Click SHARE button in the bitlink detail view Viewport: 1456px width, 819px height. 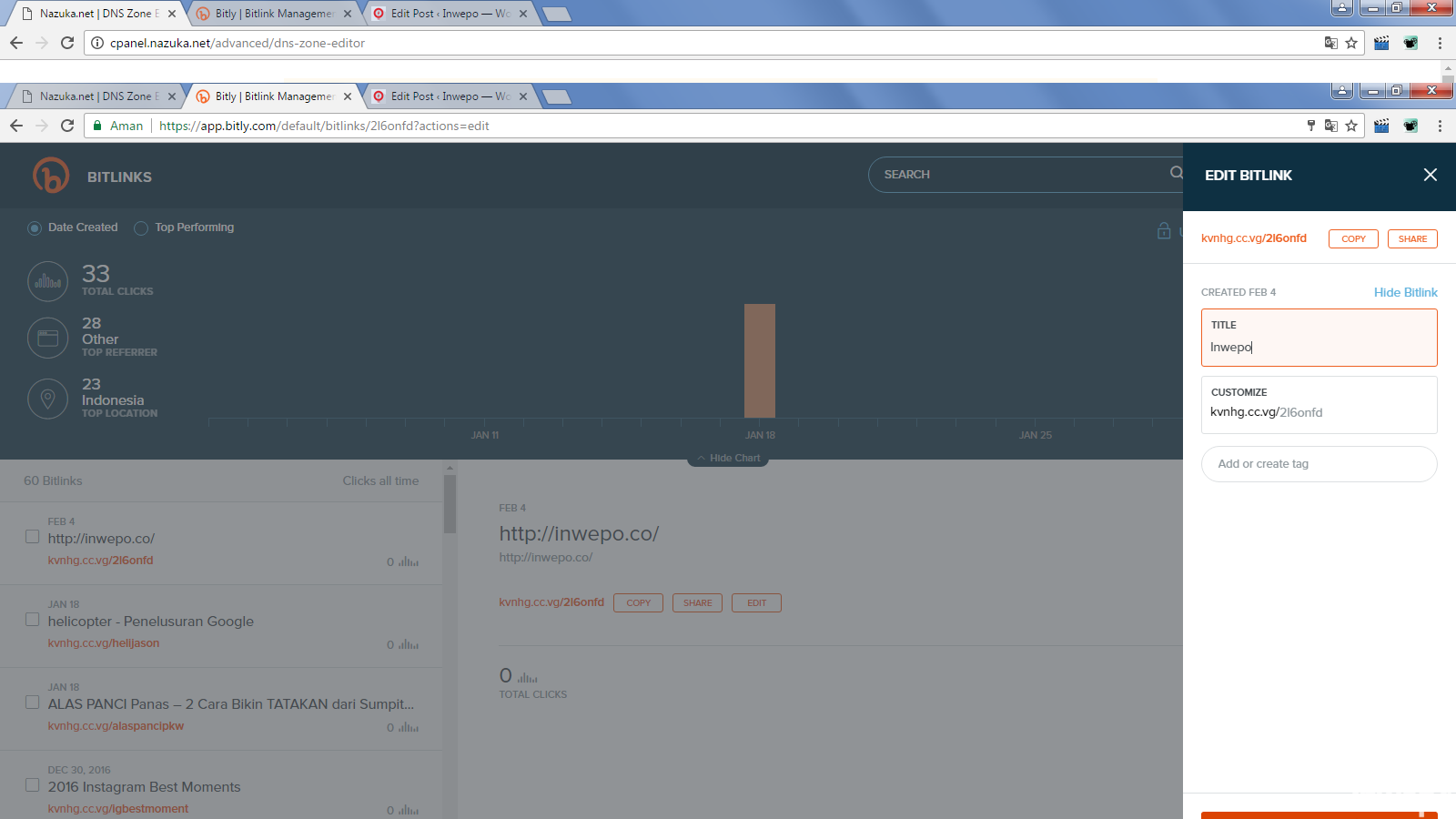coord(697,602)
